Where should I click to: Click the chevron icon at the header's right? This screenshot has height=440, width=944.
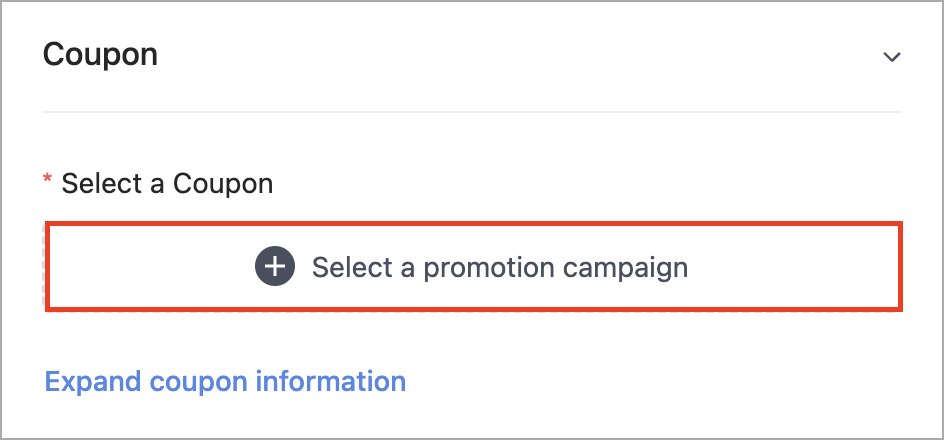(x=892, y=57)
